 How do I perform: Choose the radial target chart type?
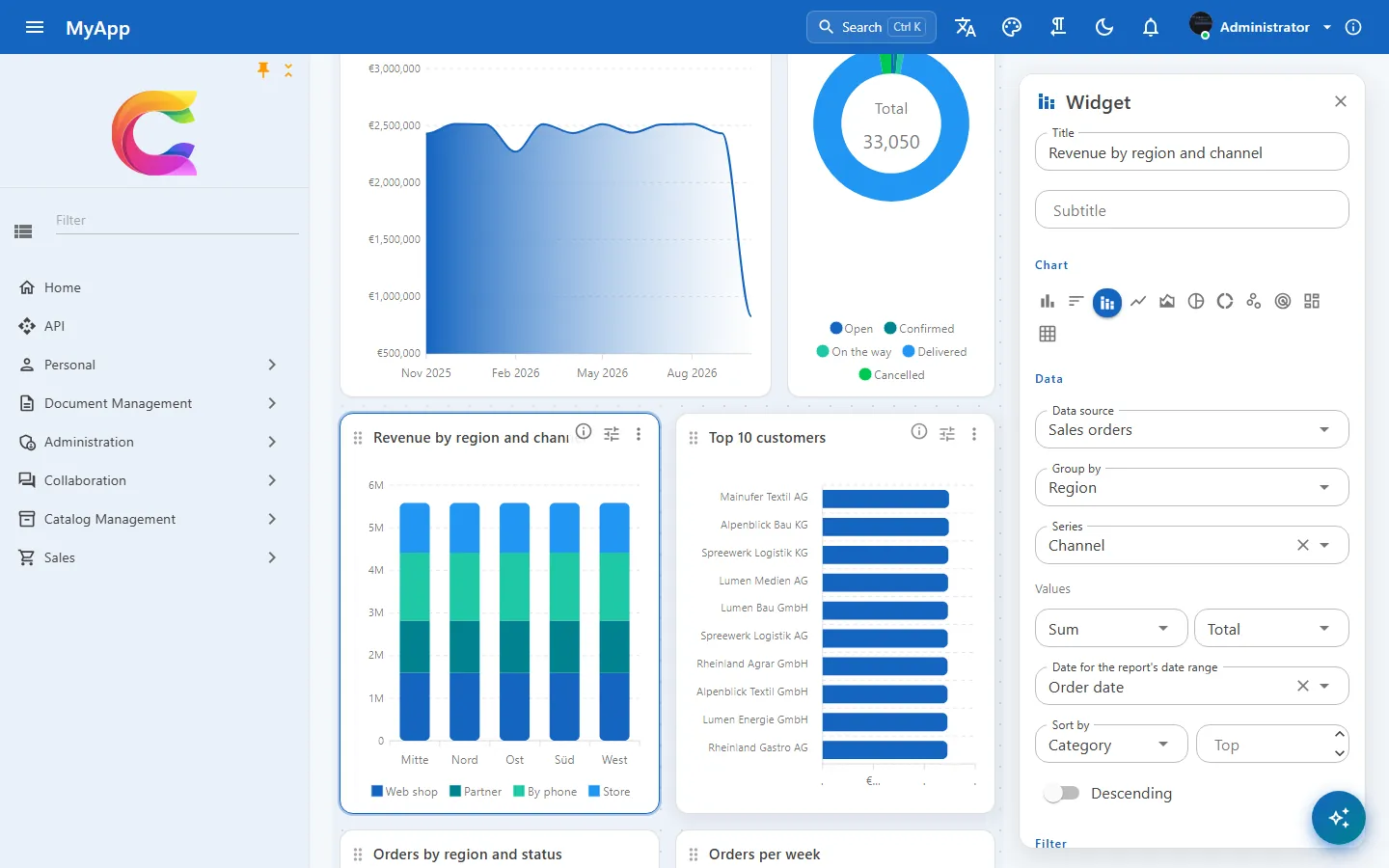click(1283, 302)
